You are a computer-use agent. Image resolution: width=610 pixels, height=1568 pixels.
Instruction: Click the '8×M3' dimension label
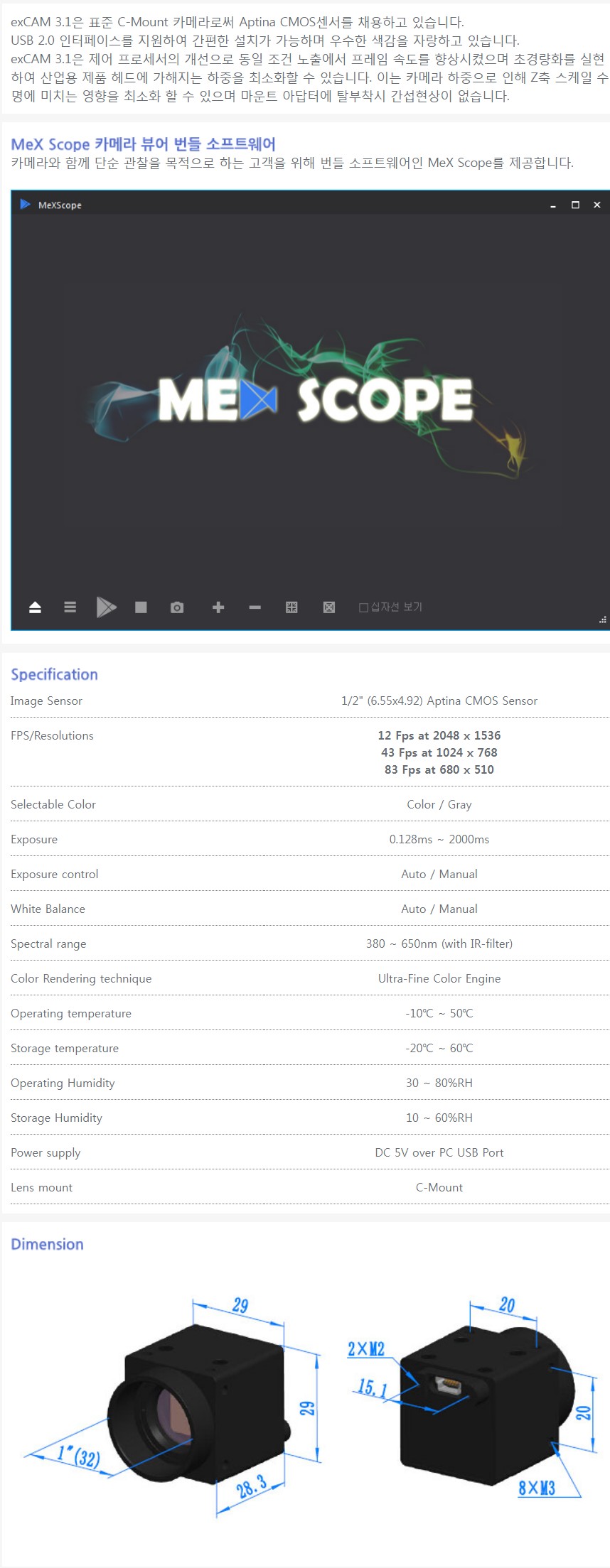[x=537, y=1486]
